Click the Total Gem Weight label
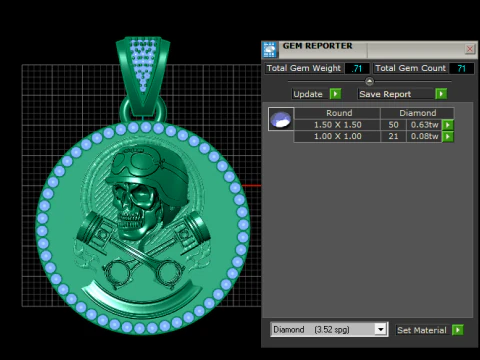Image resolution: width=480 pixels, height=360 pixels. pyautogui.click(x=304, y=68)
